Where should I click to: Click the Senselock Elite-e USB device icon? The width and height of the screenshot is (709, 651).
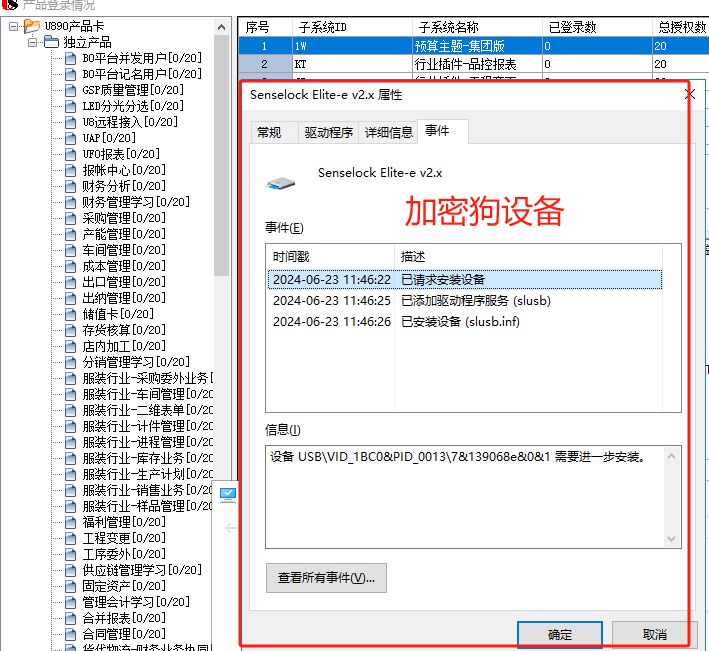pos(281,182)
